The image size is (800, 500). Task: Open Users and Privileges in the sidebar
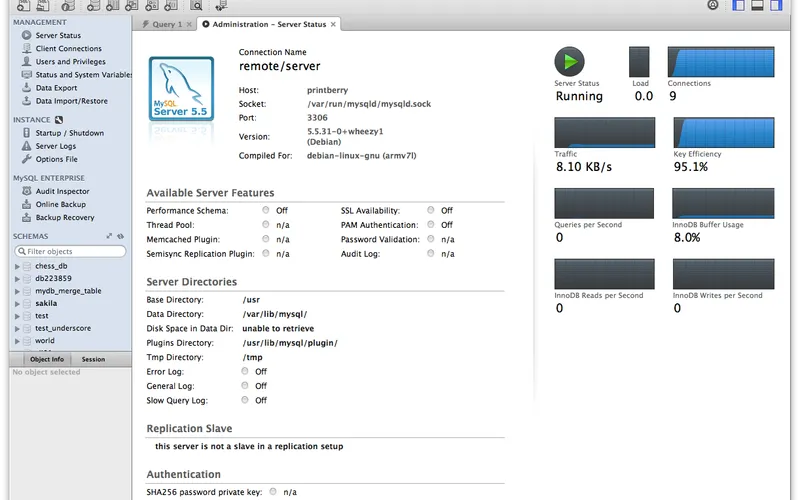pyautogui.click(x=70, y=61)
